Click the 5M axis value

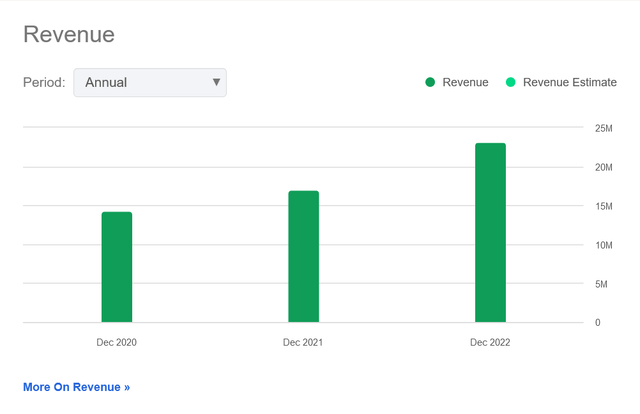point(601,284)
